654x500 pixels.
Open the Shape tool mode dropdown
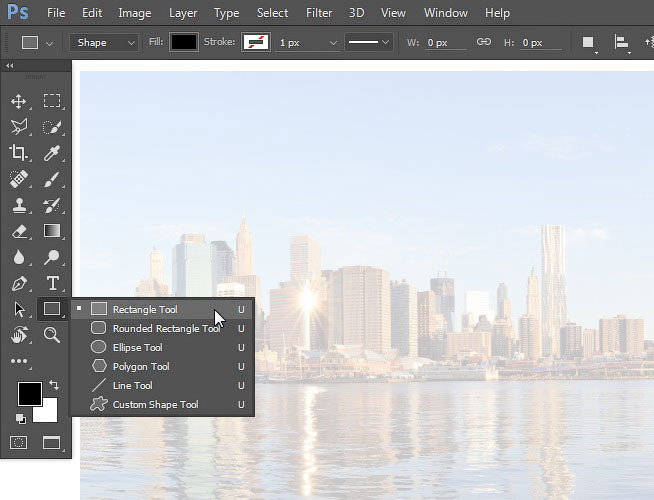pyautogui.click(x=104, y=43)
